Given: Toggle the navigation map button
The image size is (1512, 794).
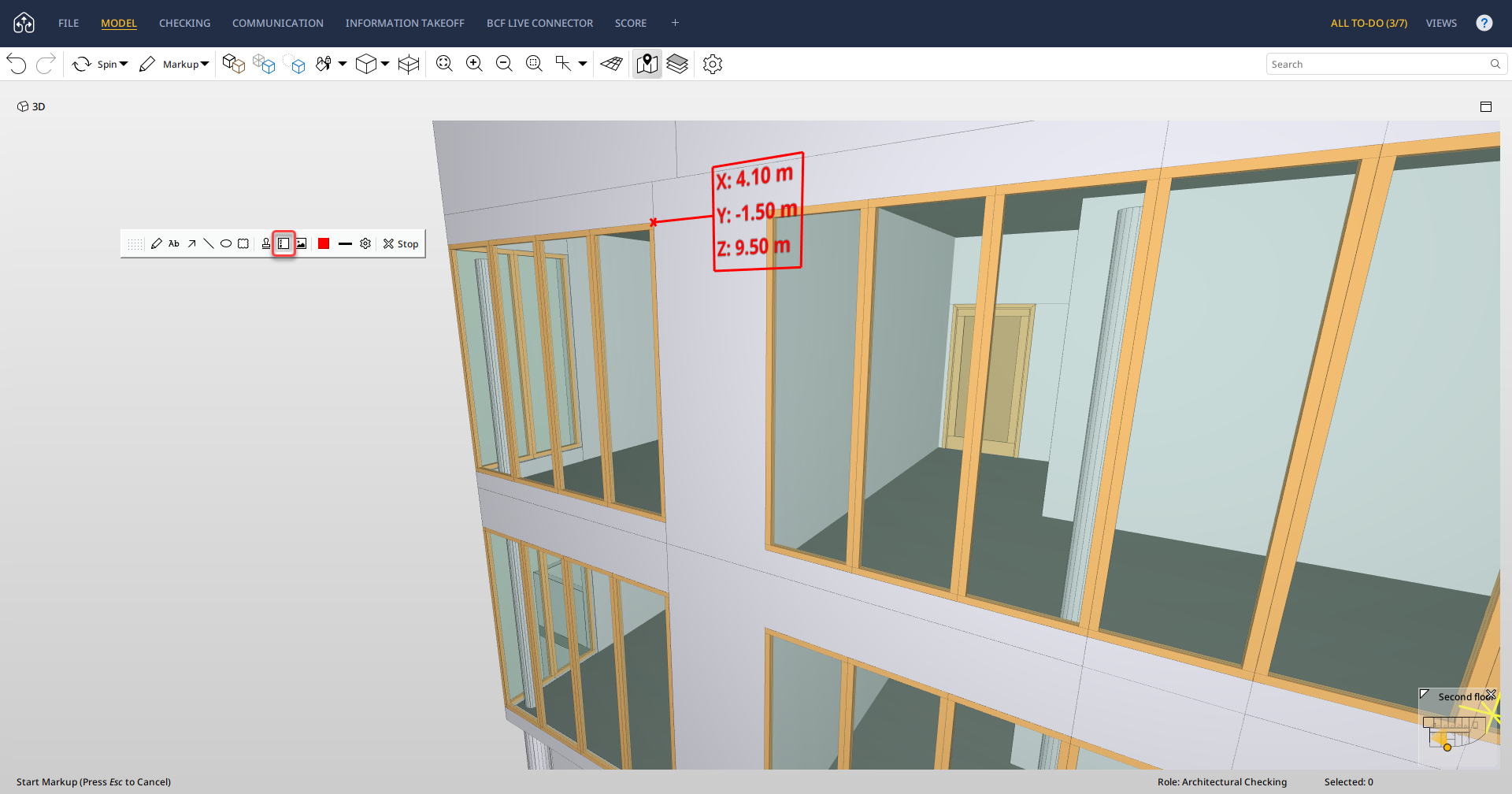Looking at the screenshot, I should [x=647, y=65].
